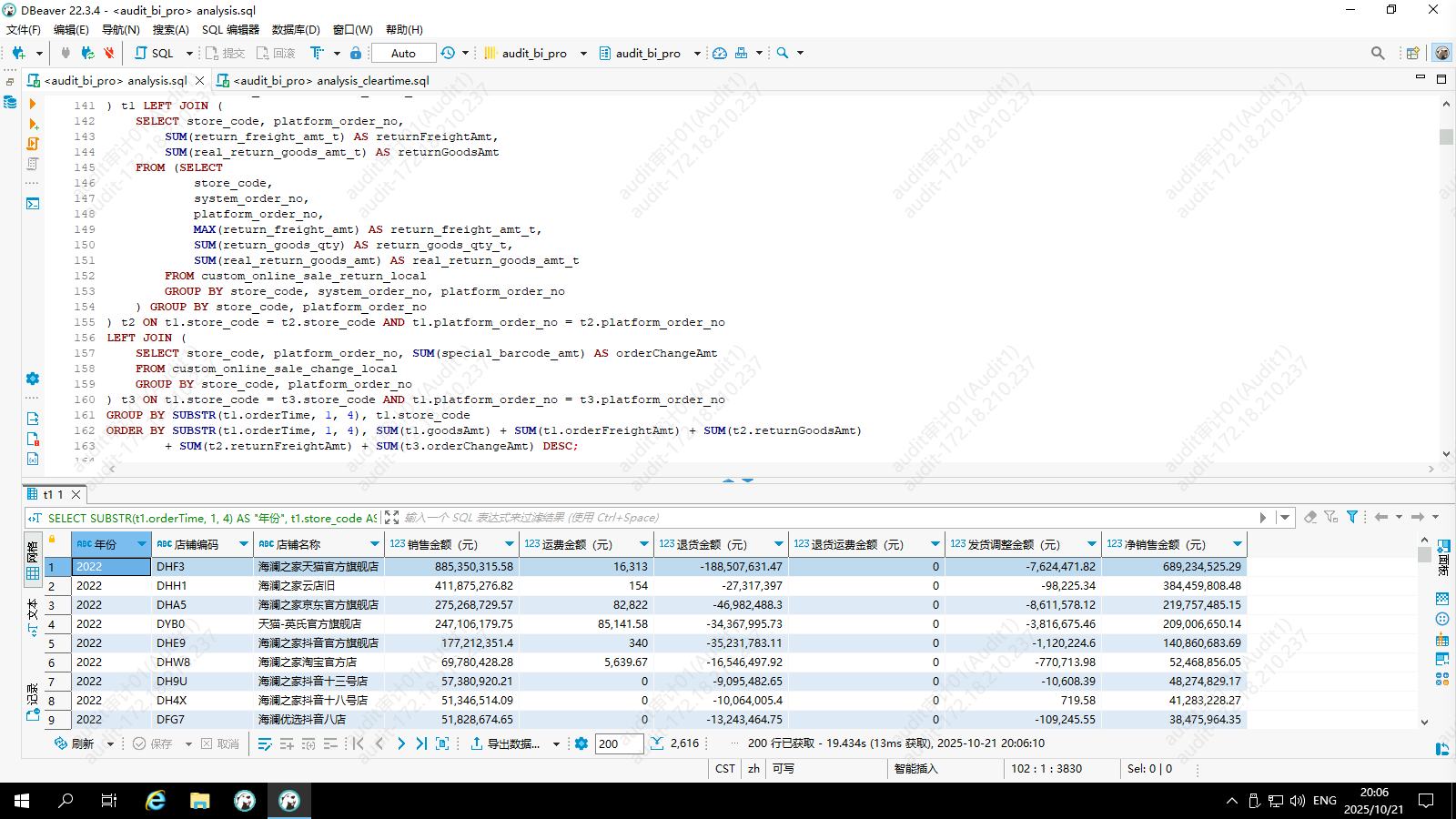Viewport: 1456px width, 819px height.
Task: Click the red disconnect icon in toolbar
Action: (x=109, y=53)
